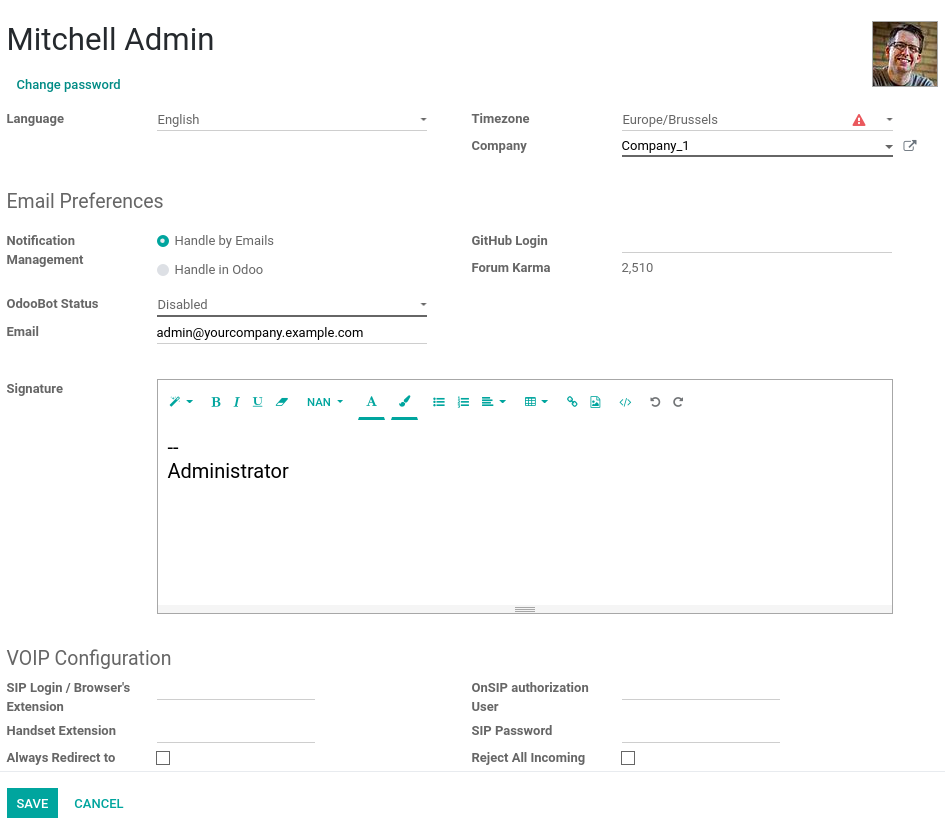Viewport: 945px width, 829px height.
Task: Select the Handle in Odoo notification option
Action: (162, 269)
